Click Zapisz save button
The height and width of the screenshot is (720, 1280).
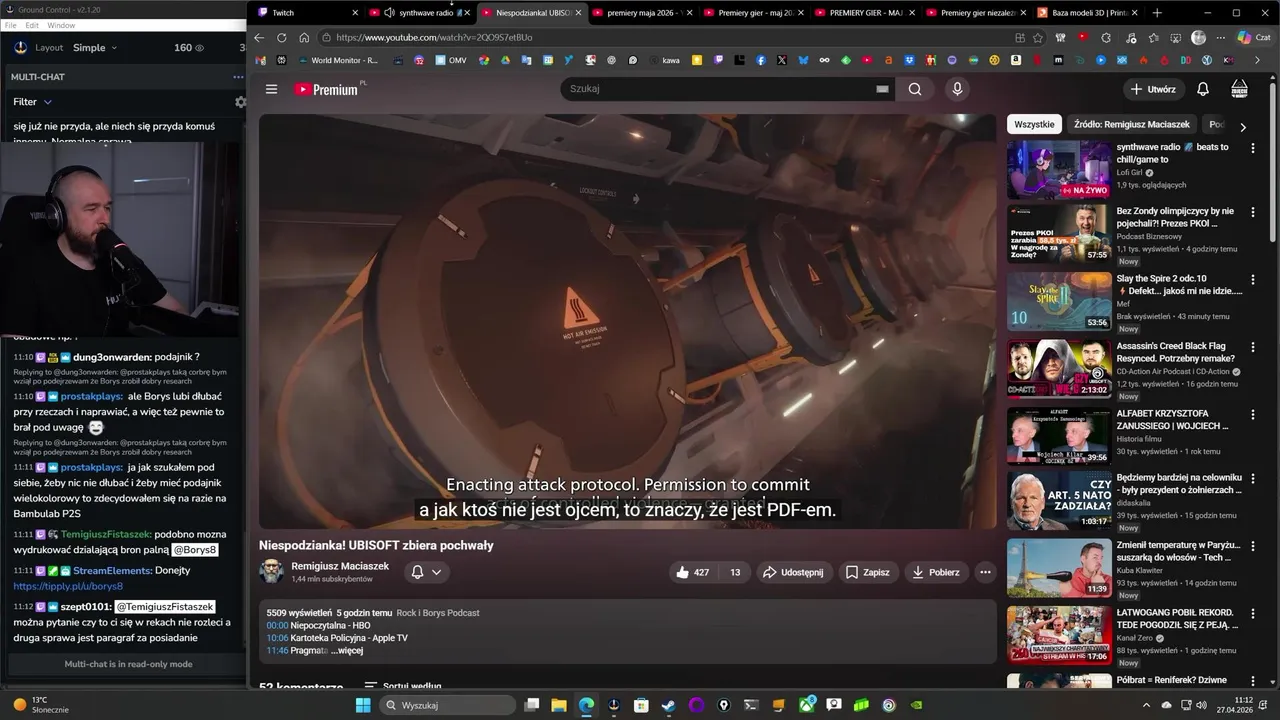867,572
